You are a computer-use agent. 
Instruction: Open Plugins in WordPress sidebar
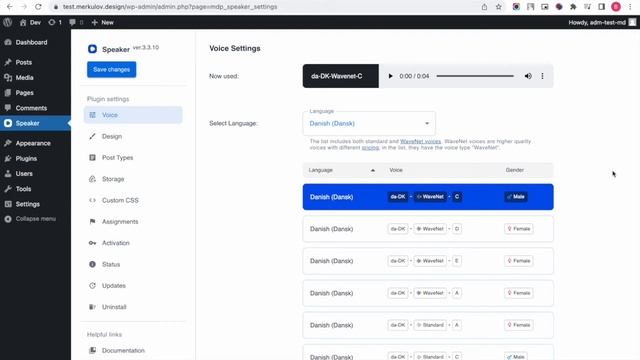pos(36,158)
